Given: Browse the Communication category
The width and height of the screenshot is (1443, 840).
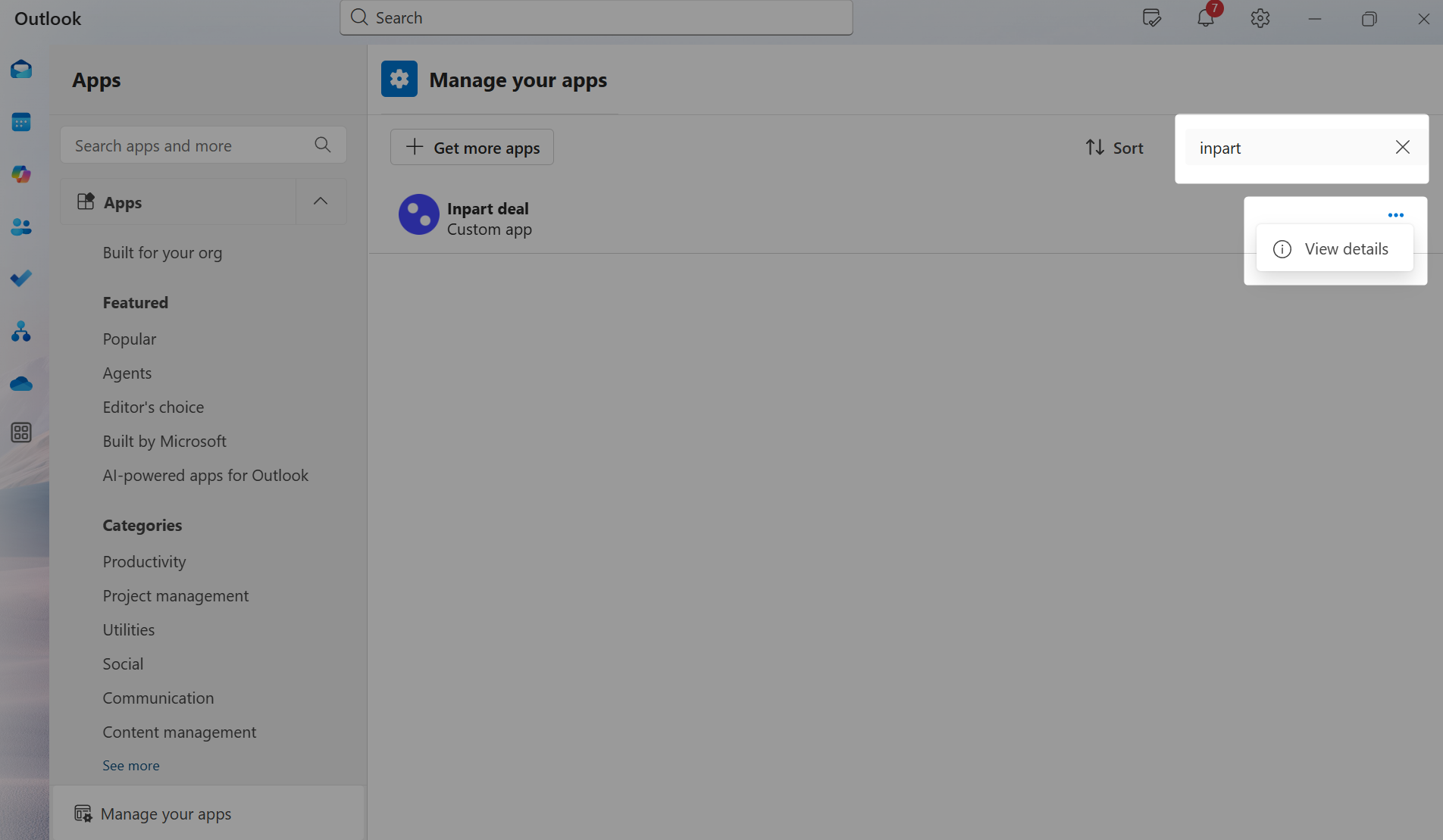Looking at the screenshot, I should tap(158, 698).
